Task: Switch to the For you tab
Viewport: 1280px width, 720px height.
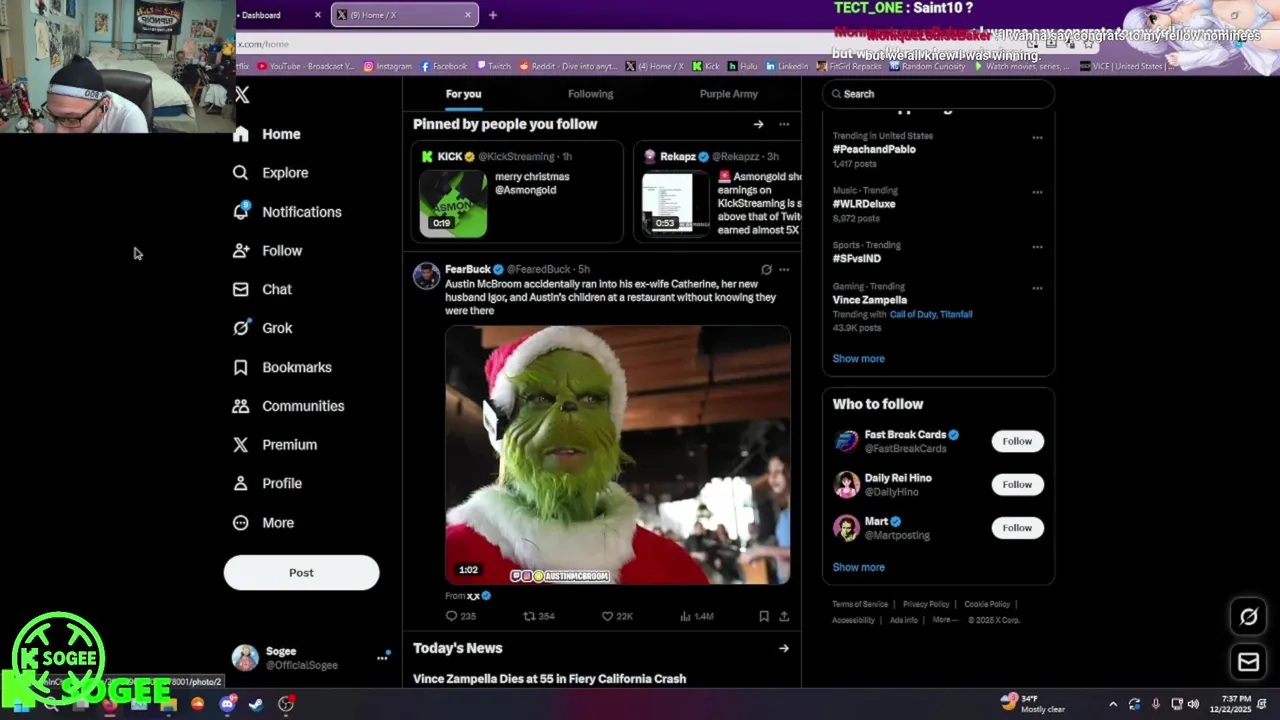Action: point(463,94)
